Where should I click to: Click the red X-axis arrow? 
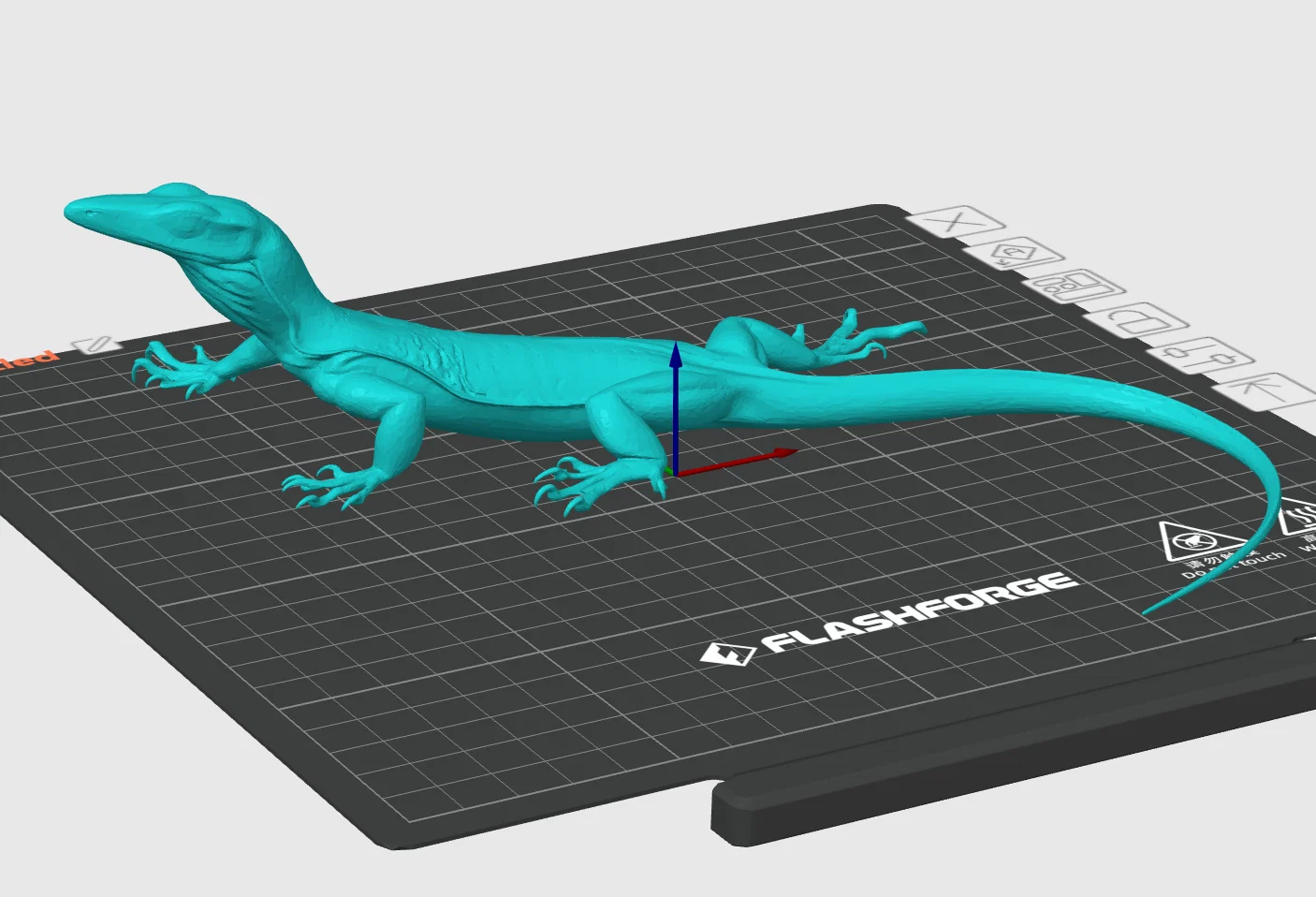(x=736, y=461)
